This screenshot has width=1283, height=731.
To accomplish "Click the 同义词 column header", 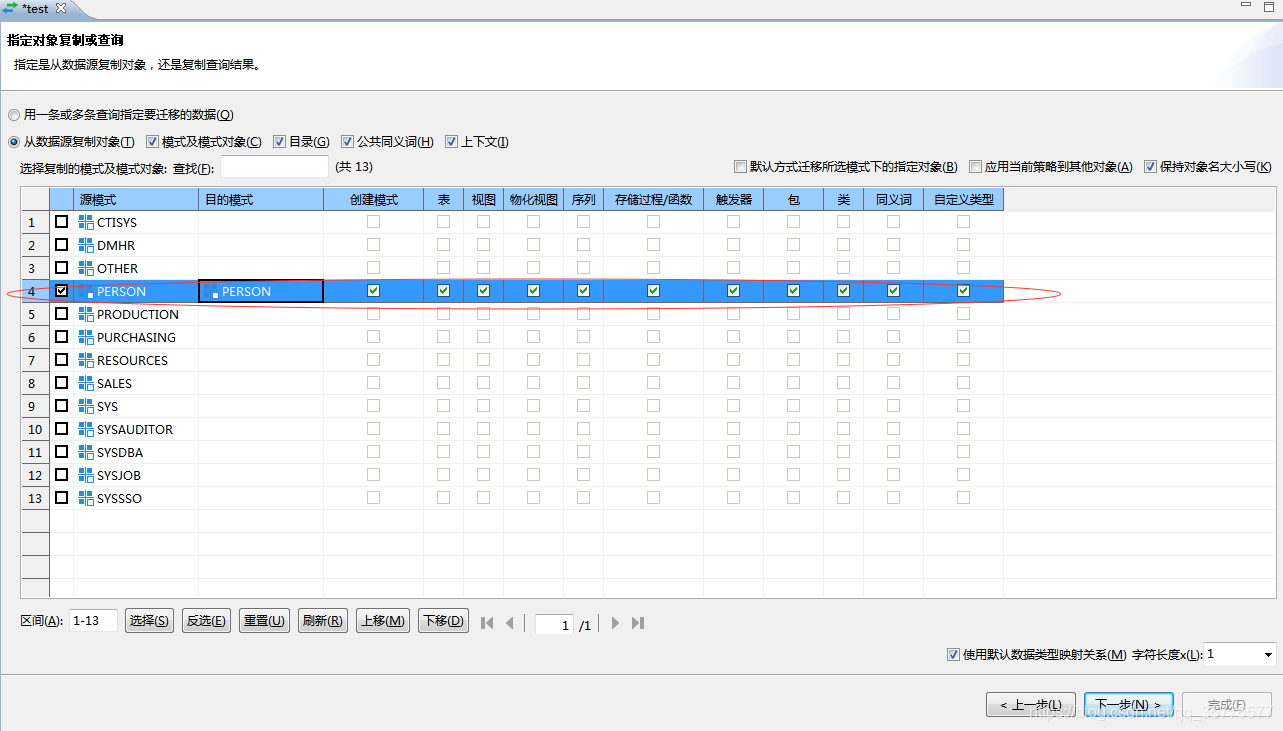I will point(893,199).
